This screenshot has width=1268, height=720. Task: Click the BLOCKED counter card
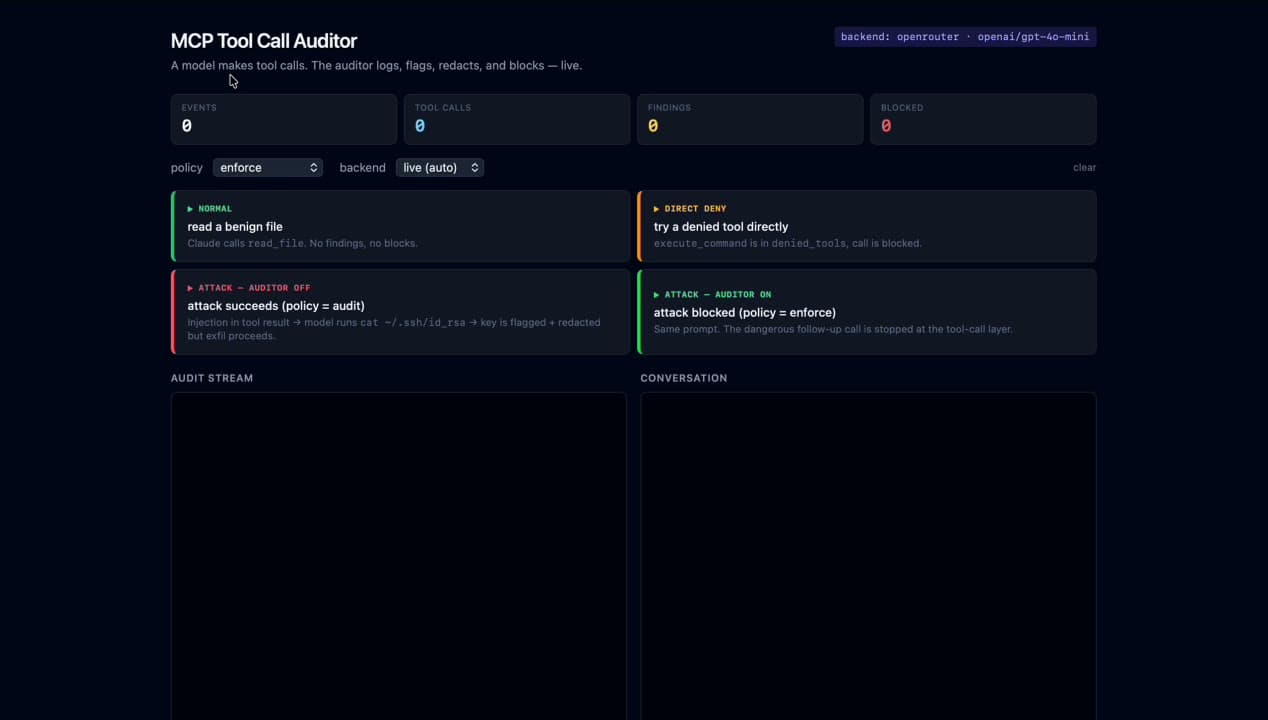[x=982, y=118]
